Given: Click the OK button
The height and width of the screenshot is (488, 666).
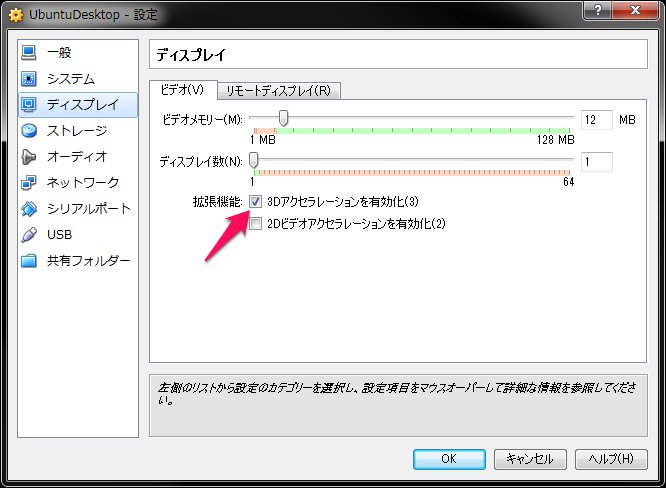Looking at the screenshot, I should (449, 459).
